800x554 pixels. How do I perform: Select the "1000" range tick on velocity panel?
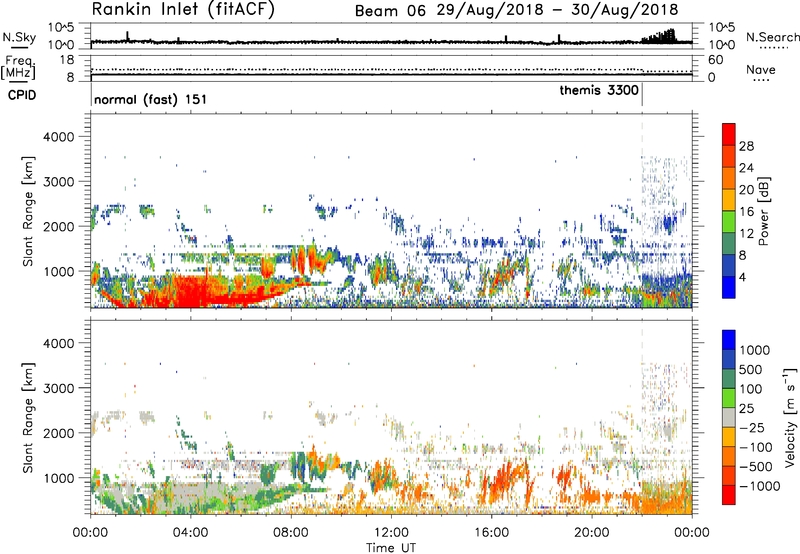59,478
